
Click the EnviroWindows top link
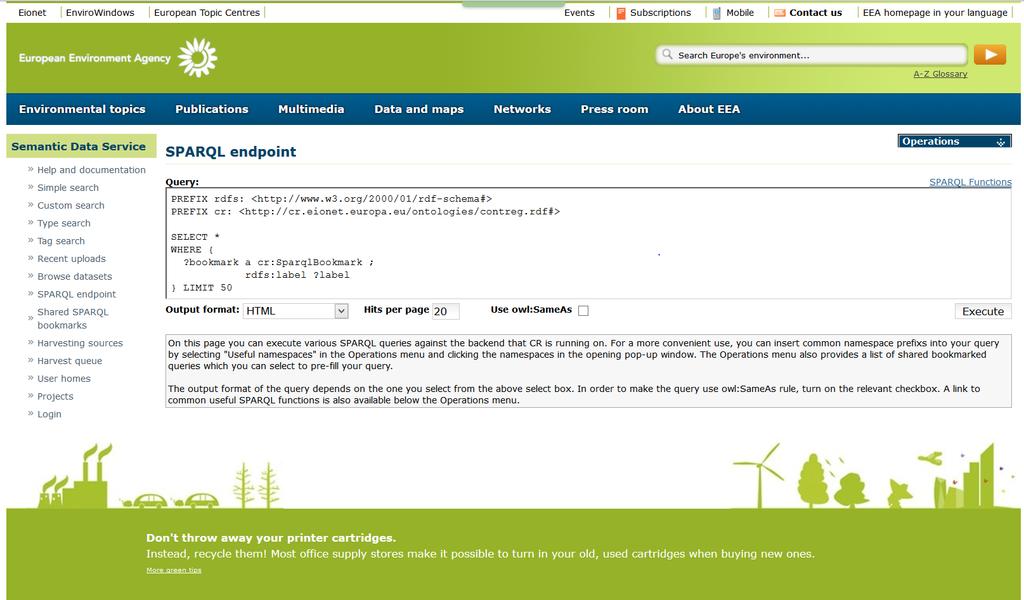(100, 12)
